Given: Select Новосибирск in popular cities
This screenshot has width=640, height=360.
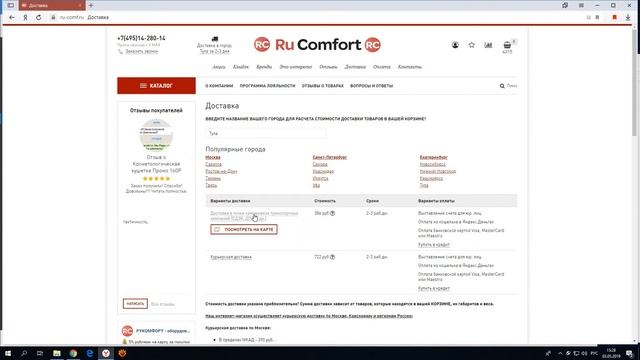Looking at the screenshot, I should 433,164.
